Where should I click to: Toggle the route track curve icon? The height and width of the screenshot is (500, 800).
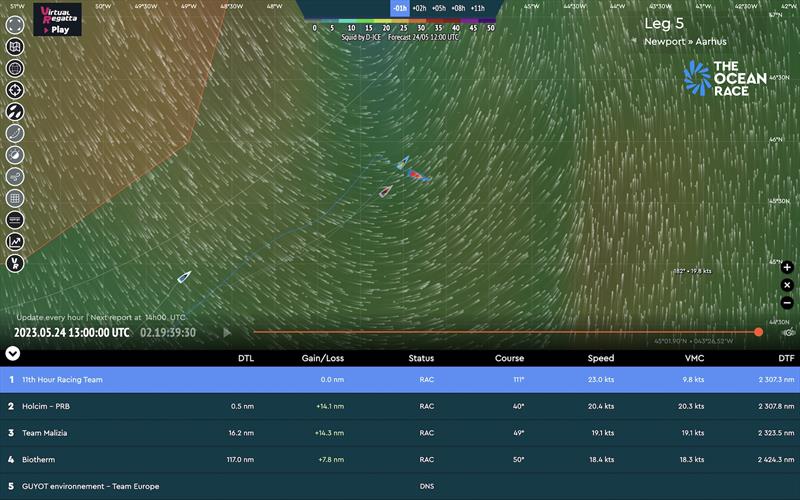(15, 133)
